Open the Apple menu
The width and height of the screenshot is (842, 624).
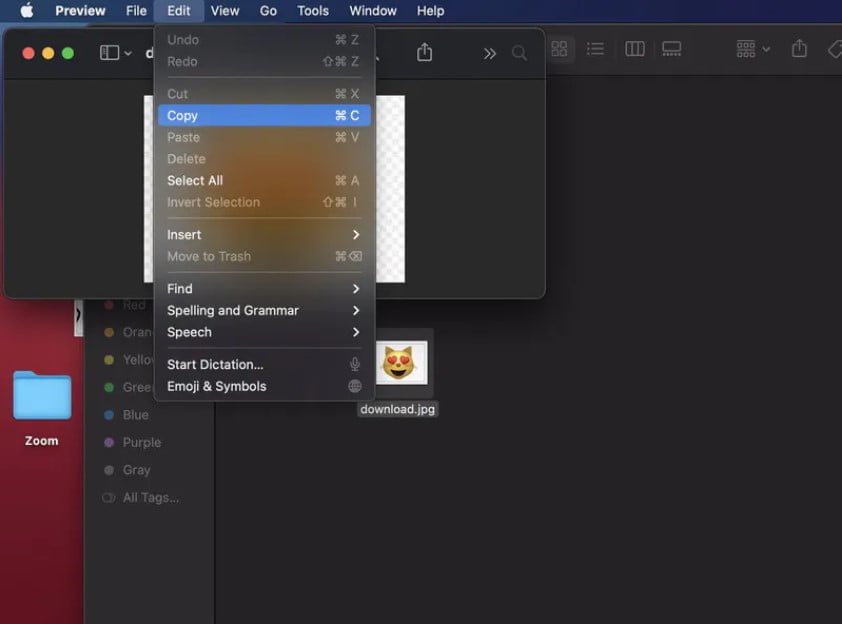tap(27, 11)
